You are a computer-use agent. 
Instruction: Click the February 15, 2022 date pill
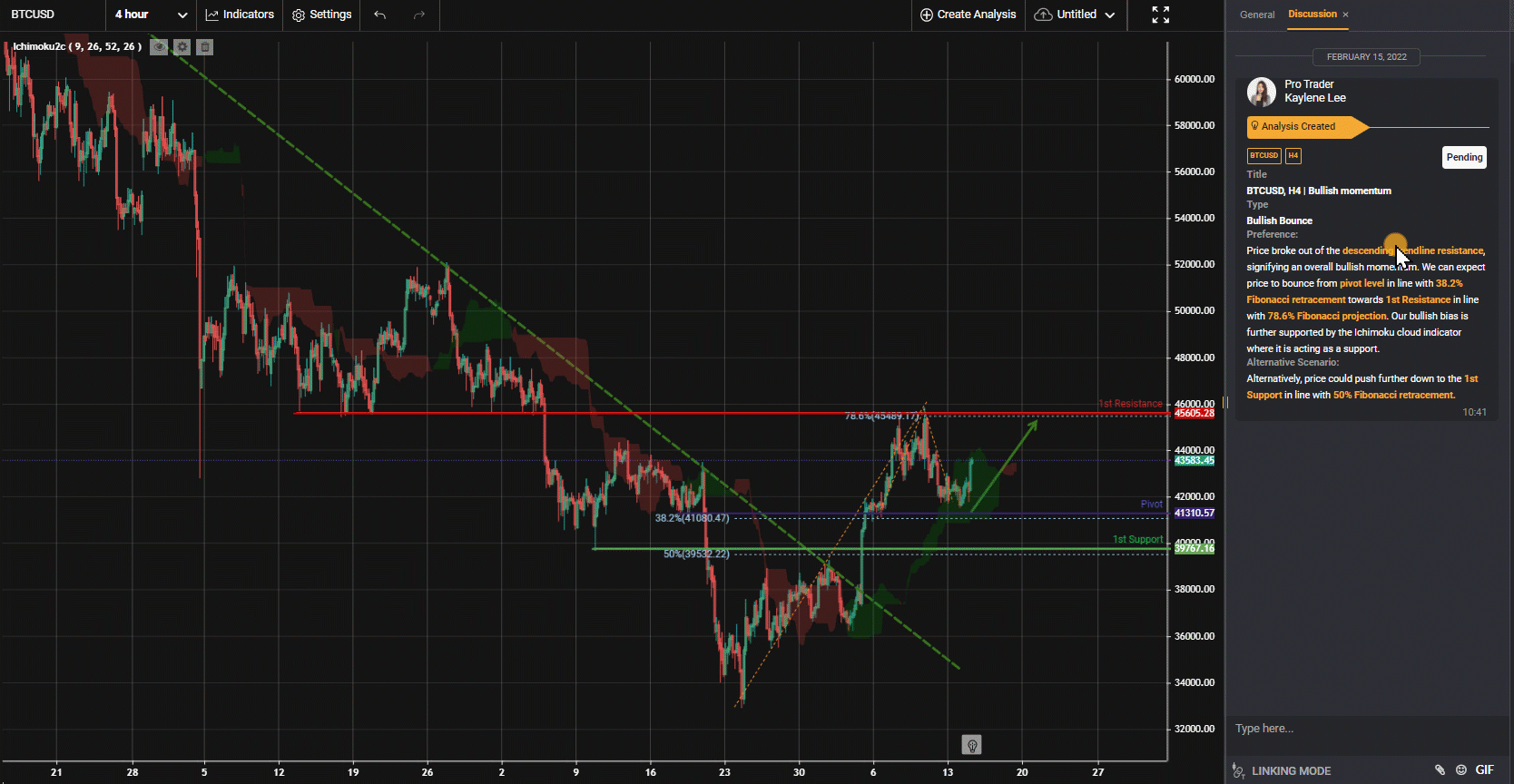coord(1366,56)
